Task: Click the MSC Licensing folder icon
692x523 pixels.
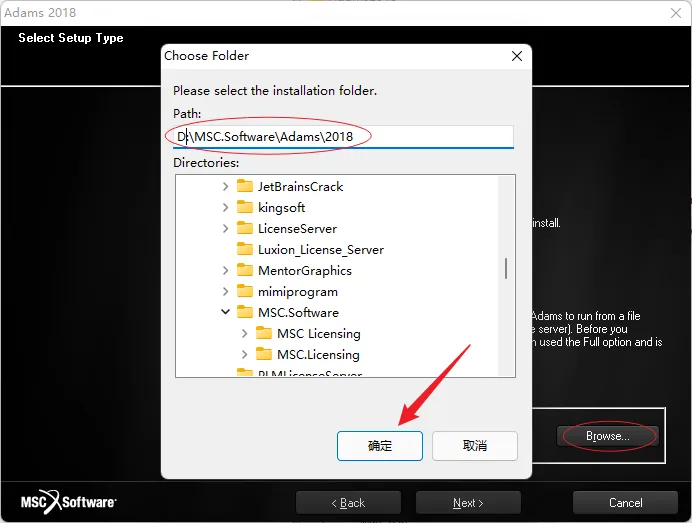Action: 264,333
